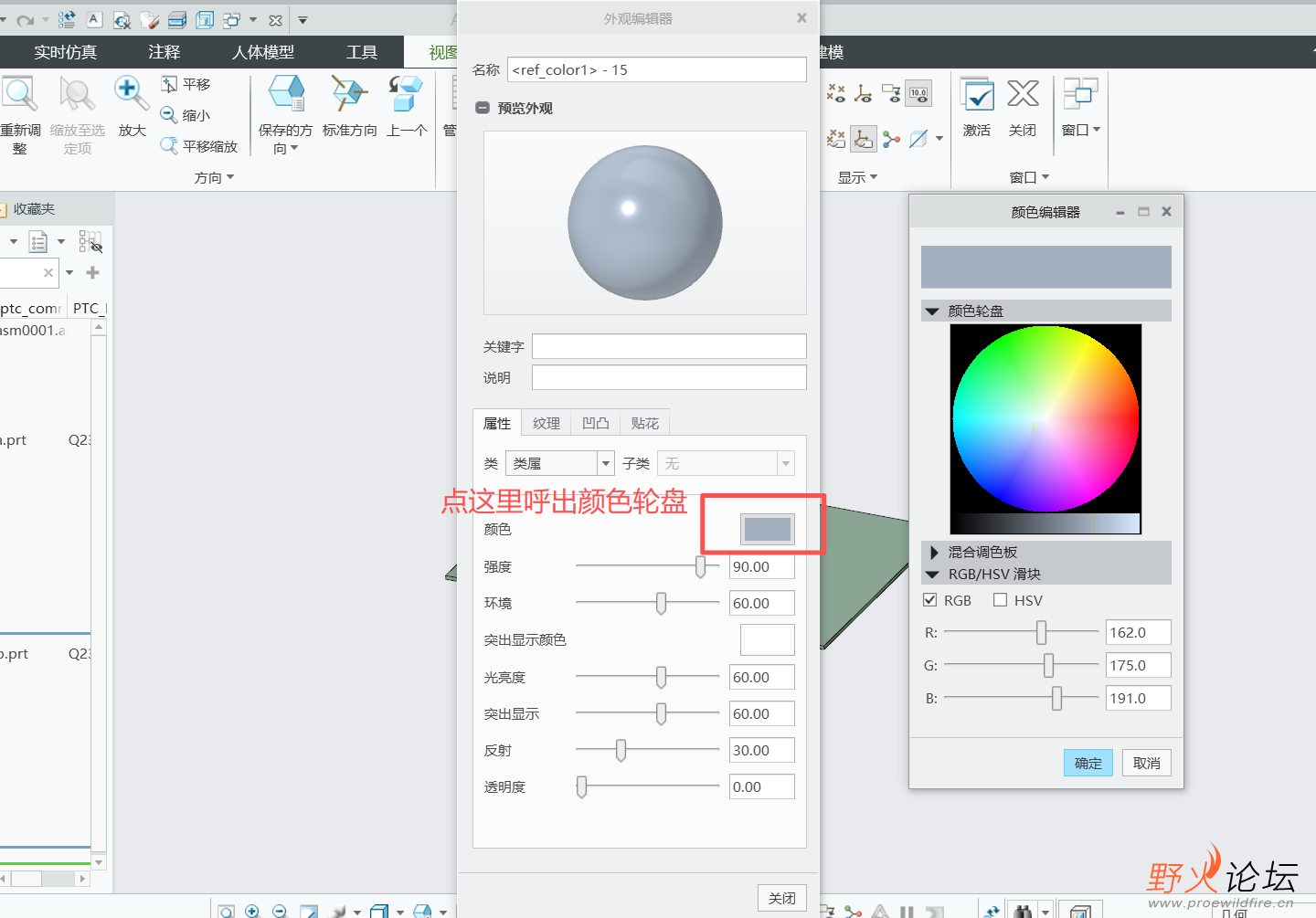Image resolution: width=1316 pixels, height=918 pixels.
Task: Click the text 'A' icon in quick access toolbar
Action: 94,19
